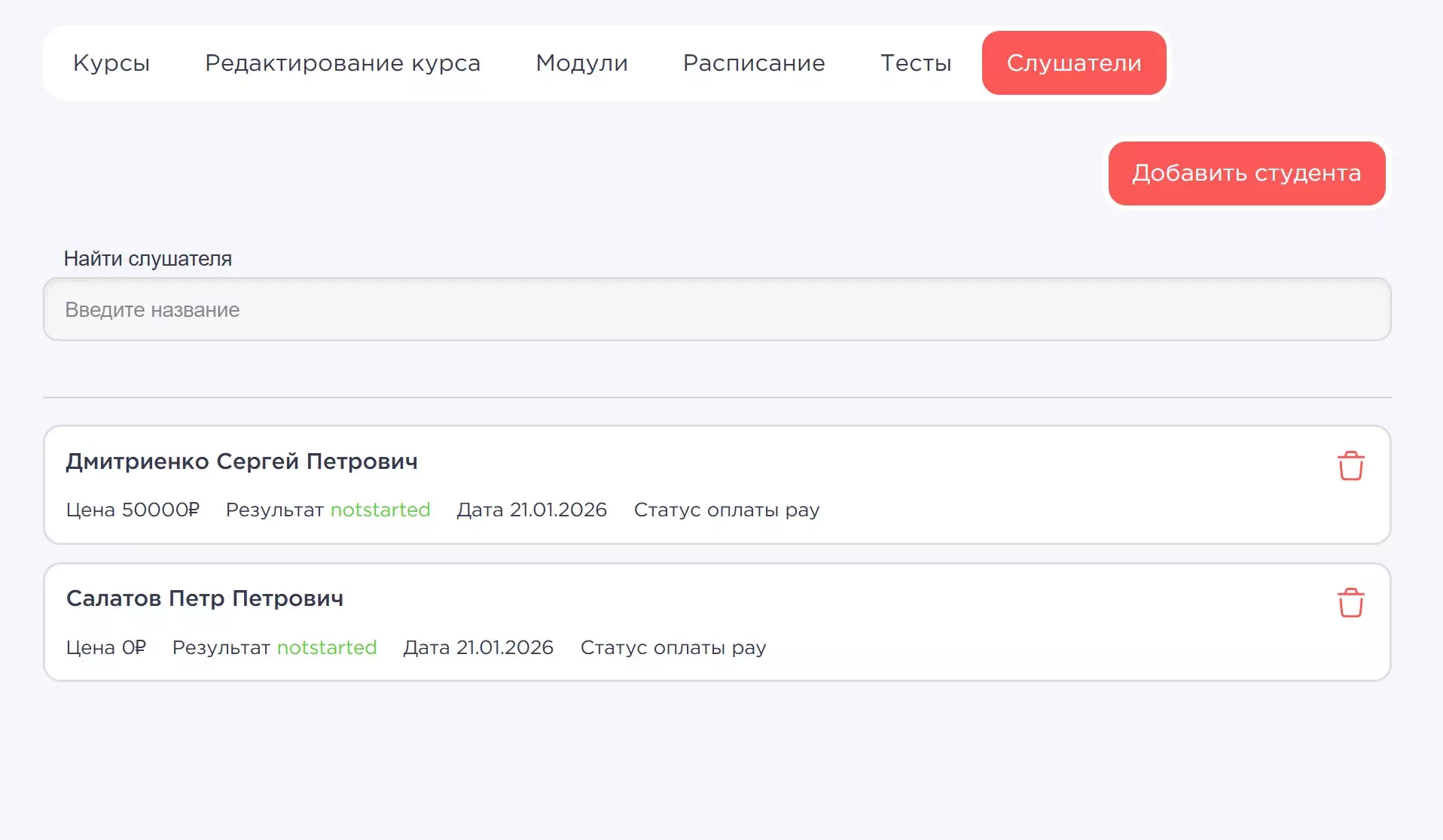Click Статус оплаты pay in Дмитриенко's card

pos(726,510)
